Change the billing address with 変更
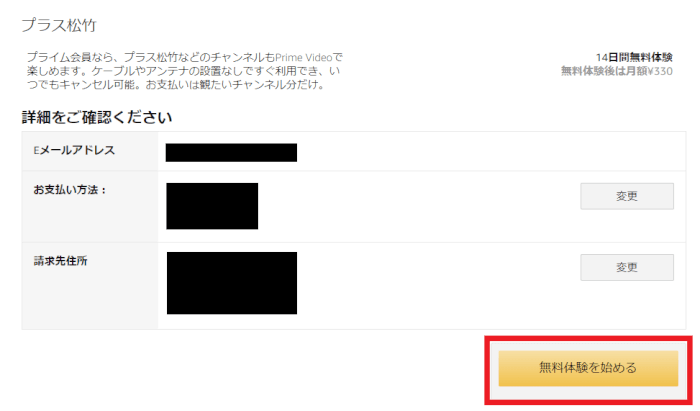 [x=627, y=267]
